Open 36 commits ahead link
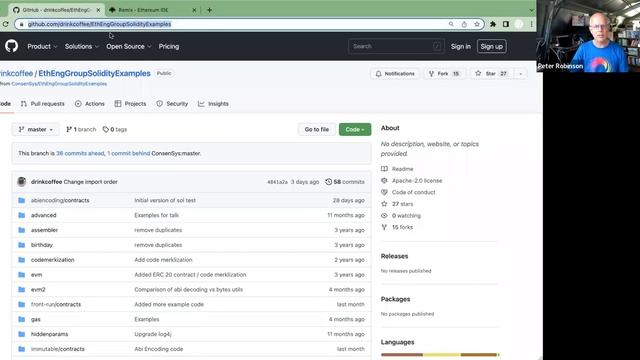The width and height of the screenshot is (640, 360). coord(80,153)
